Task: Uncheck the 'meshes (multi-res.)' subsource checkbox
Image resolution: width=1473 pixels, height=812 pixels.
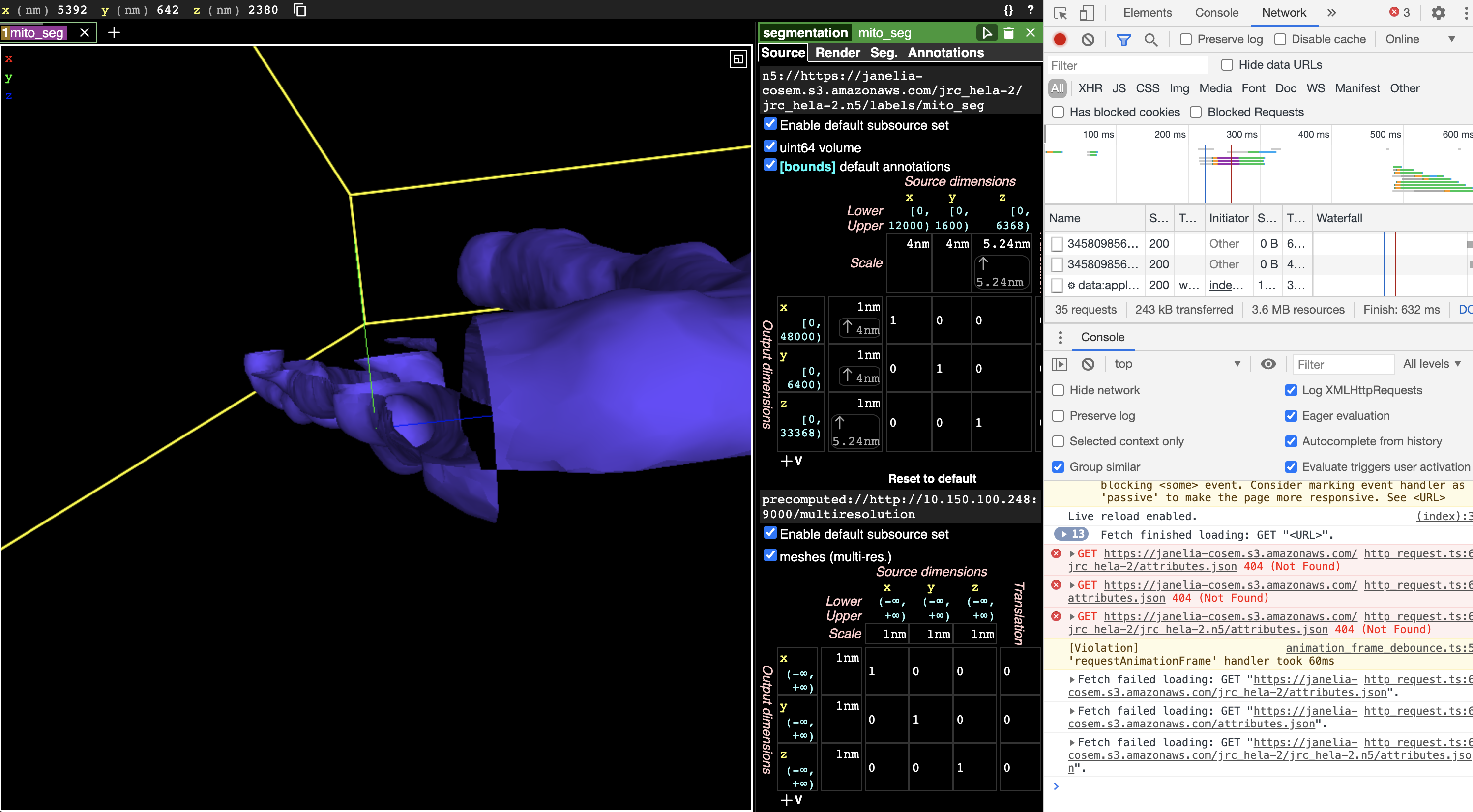Action: point(770,556)
